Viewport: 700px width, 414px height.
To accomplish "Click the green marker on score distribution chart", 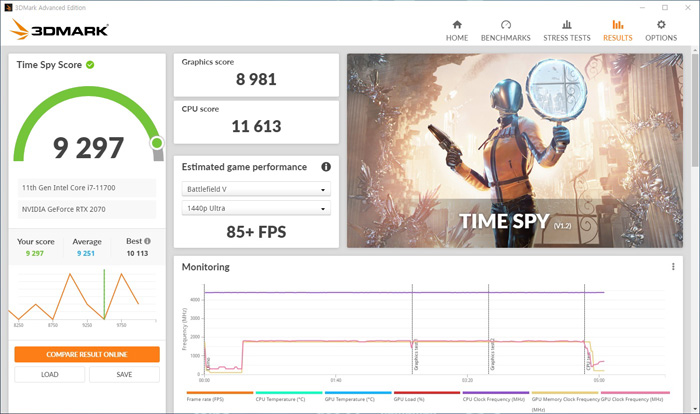I will 104,294.
